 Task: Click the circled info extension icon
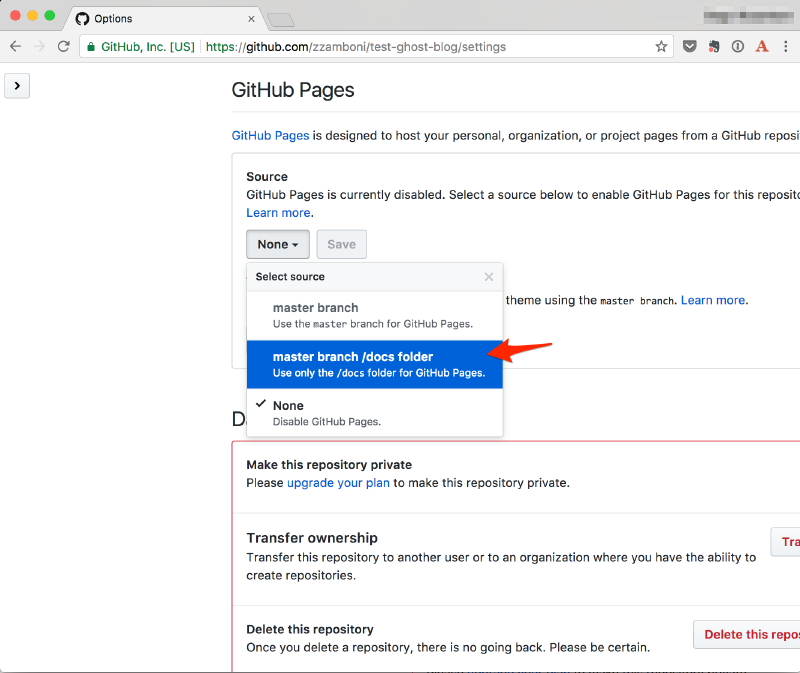click(738, 47)
